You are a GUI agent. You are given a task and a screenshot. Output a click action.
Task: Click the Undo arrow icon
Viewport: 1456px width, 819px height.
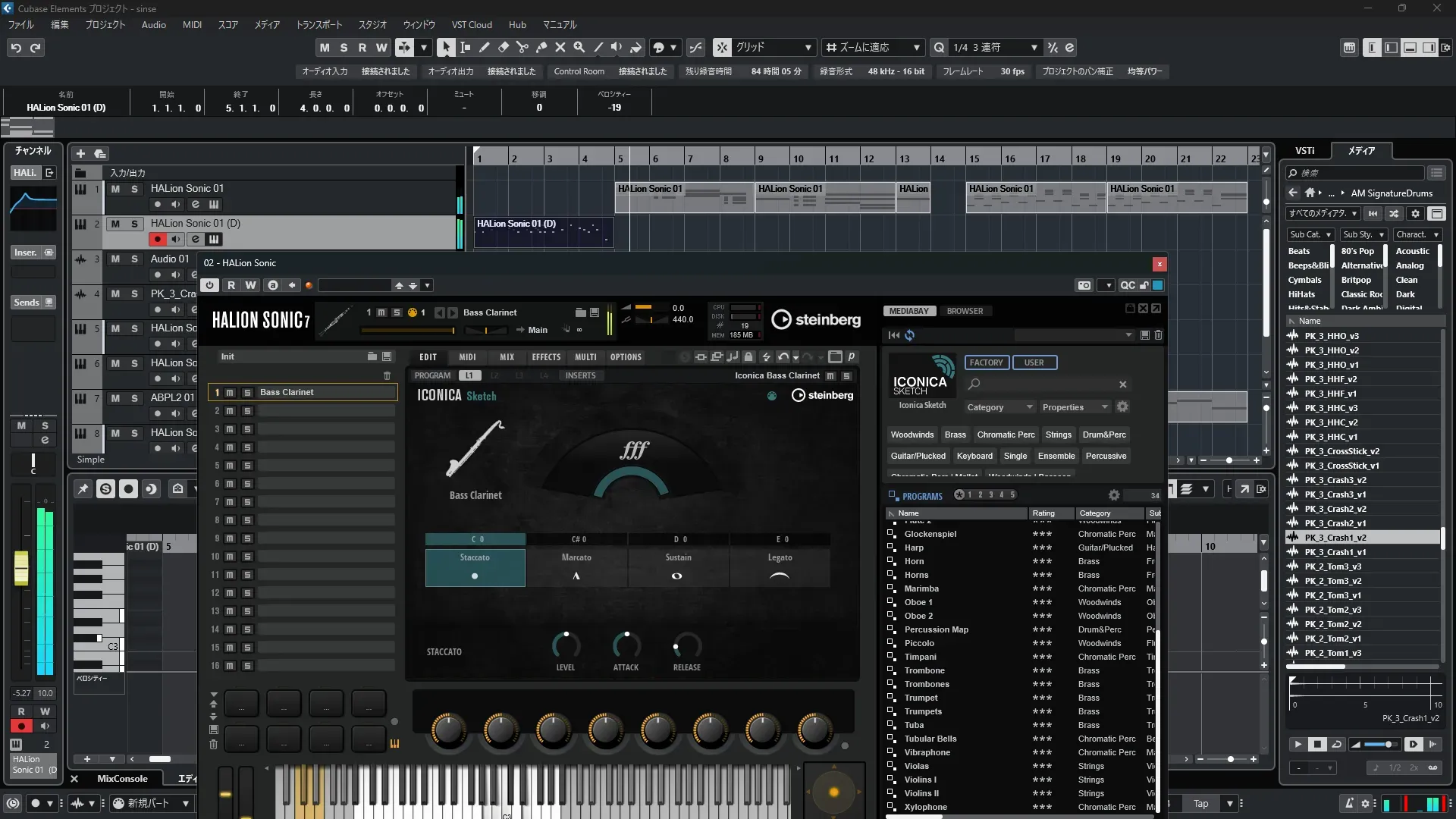[x=16, y=48]
